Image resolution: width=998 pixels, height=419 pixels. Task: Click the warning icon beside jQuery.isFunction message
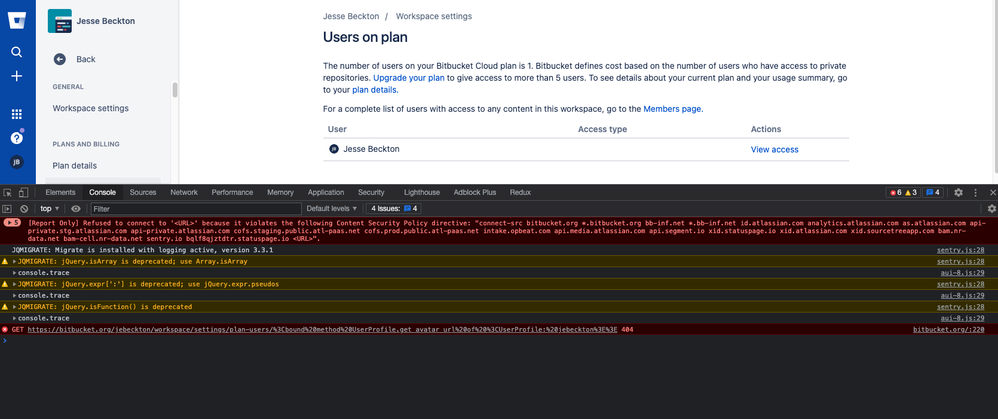(x=5, y=306)
